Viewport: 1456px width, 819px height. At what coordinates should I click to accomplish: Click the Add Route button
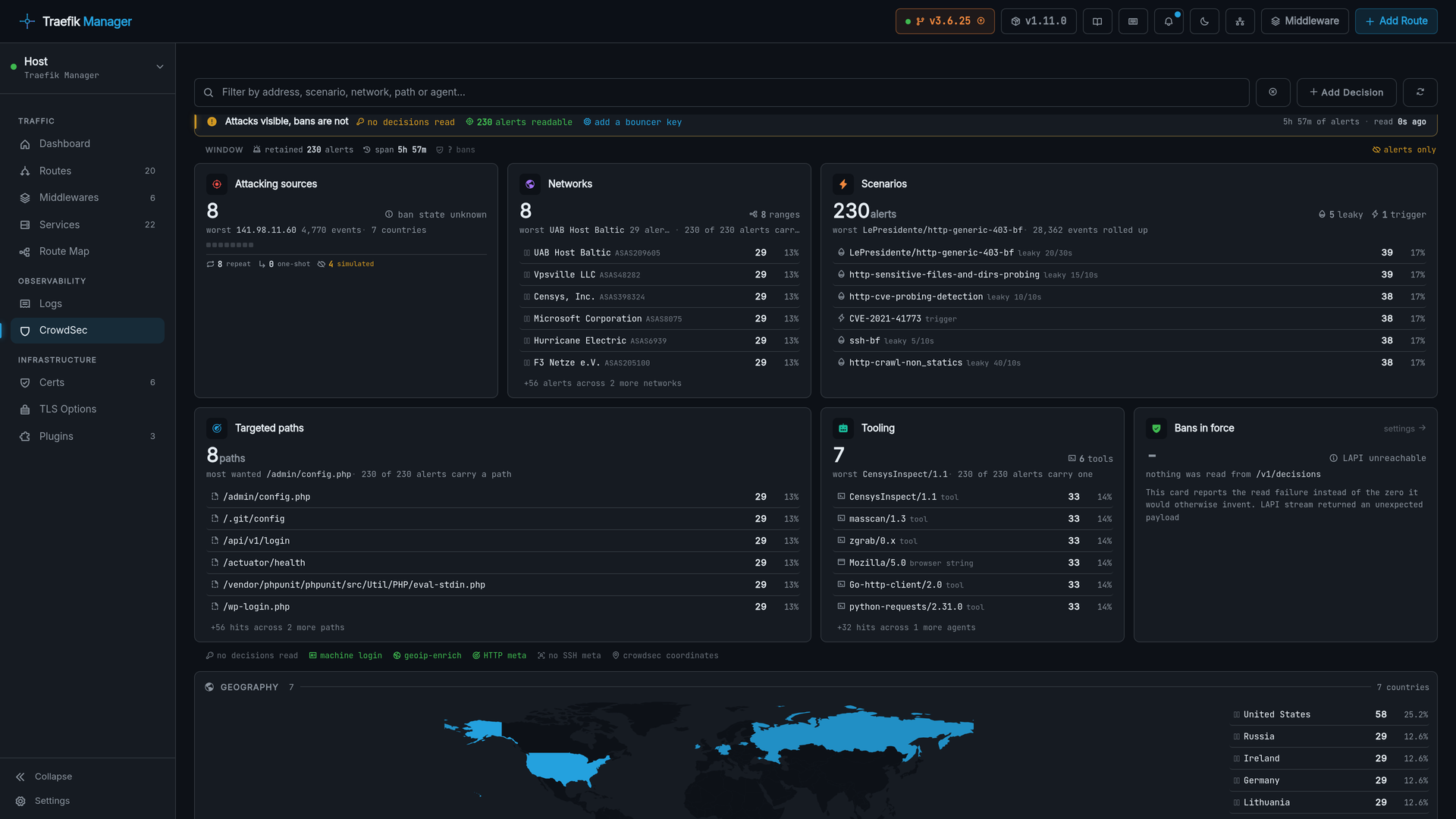[1396, 21]
